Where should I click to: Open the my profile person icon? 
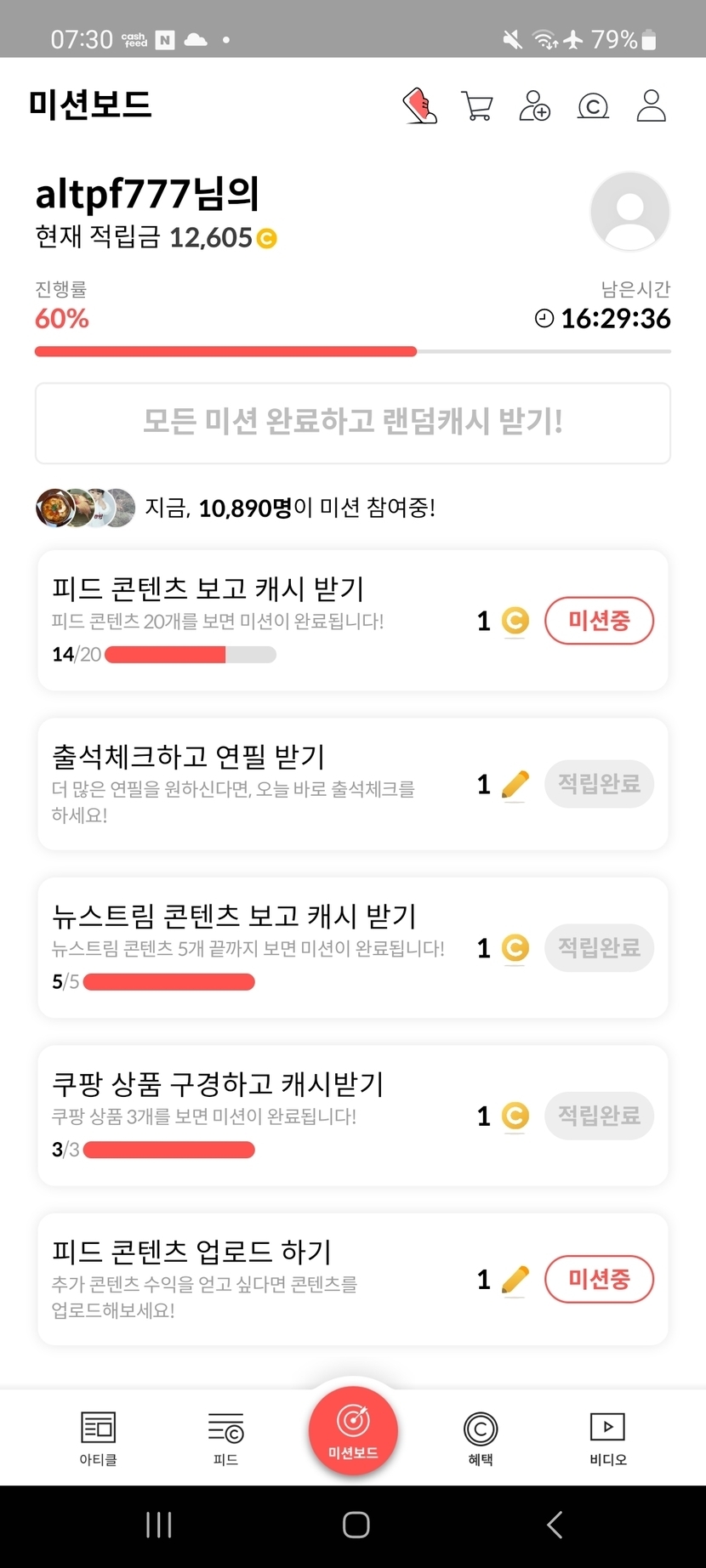(x=651, y=106)
